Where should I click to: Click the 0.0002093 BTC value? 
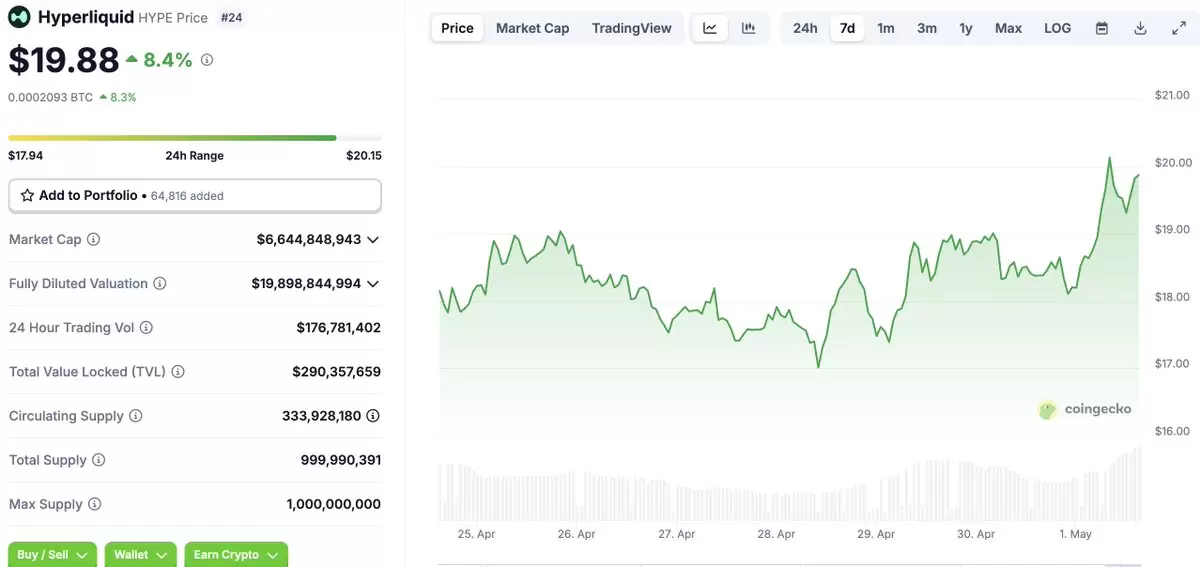tap(50, 98)
